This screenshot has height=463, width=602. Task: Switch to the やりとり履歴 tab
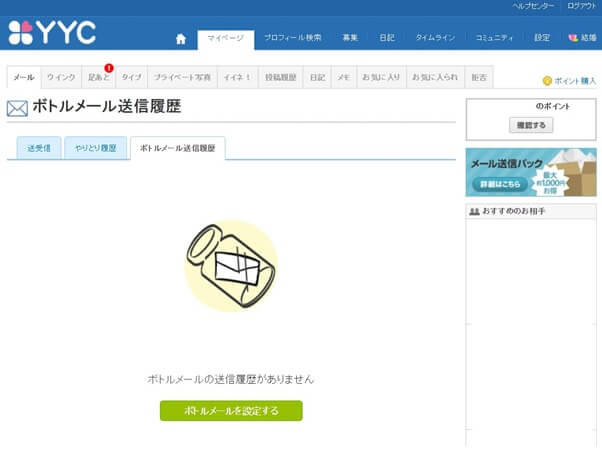click(x=96, y=148)
